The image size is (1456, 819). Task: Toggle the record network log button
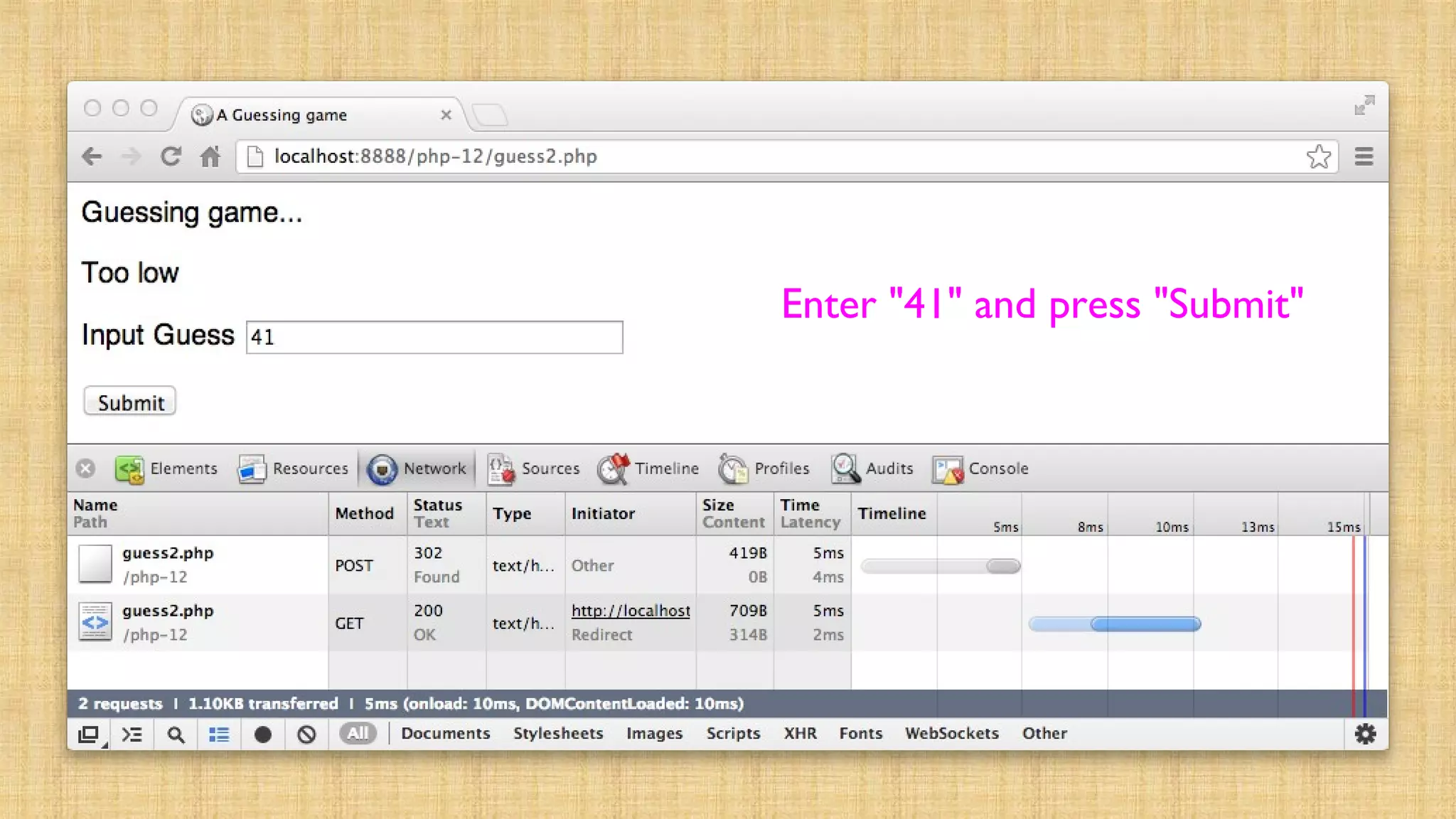point(263,734)
